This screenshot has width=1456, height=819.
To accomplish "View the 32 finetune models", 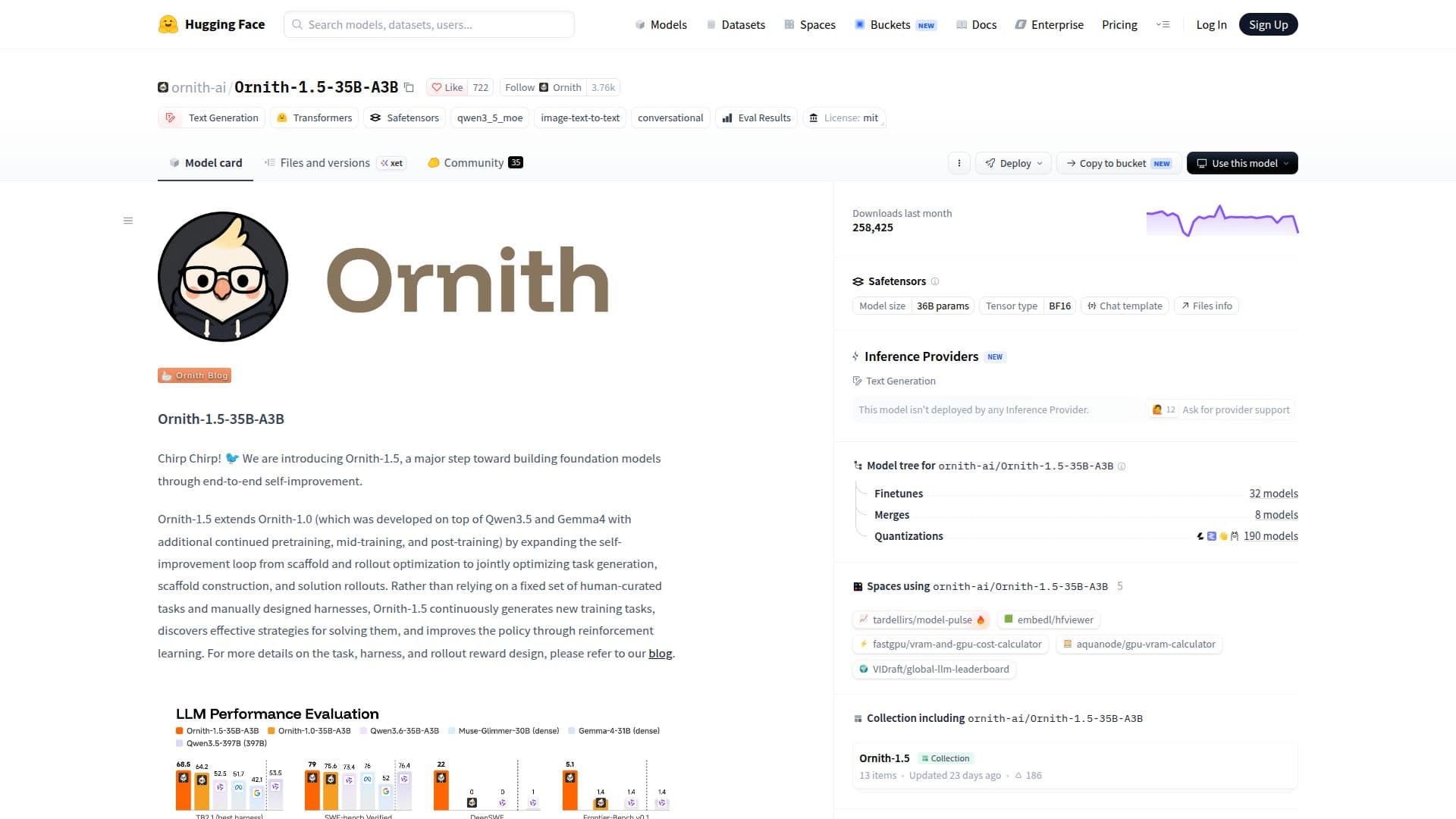I will [1273, 494].
